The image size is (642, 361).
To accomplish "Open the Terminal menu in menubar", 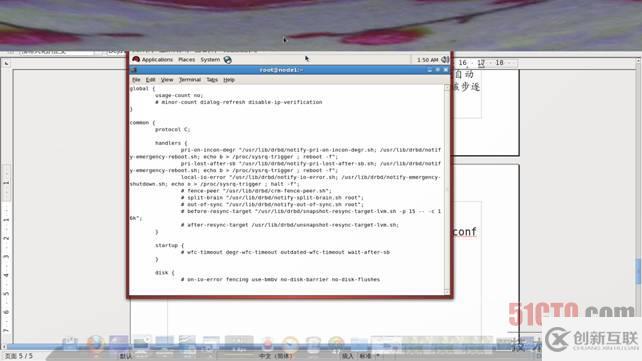I will [190, 80].
